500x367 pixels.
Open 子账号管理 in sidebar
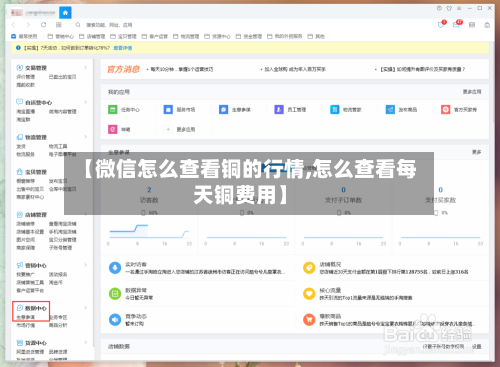coord(60,248)
